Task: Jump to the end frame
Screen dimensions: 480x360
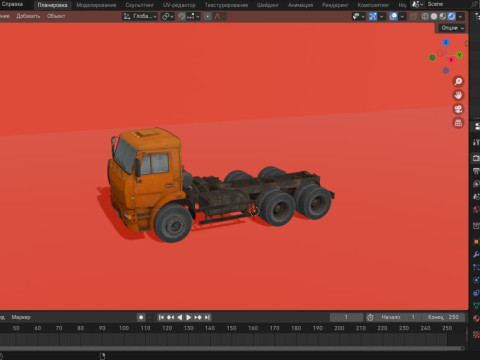Action: (x=207, y=317)
